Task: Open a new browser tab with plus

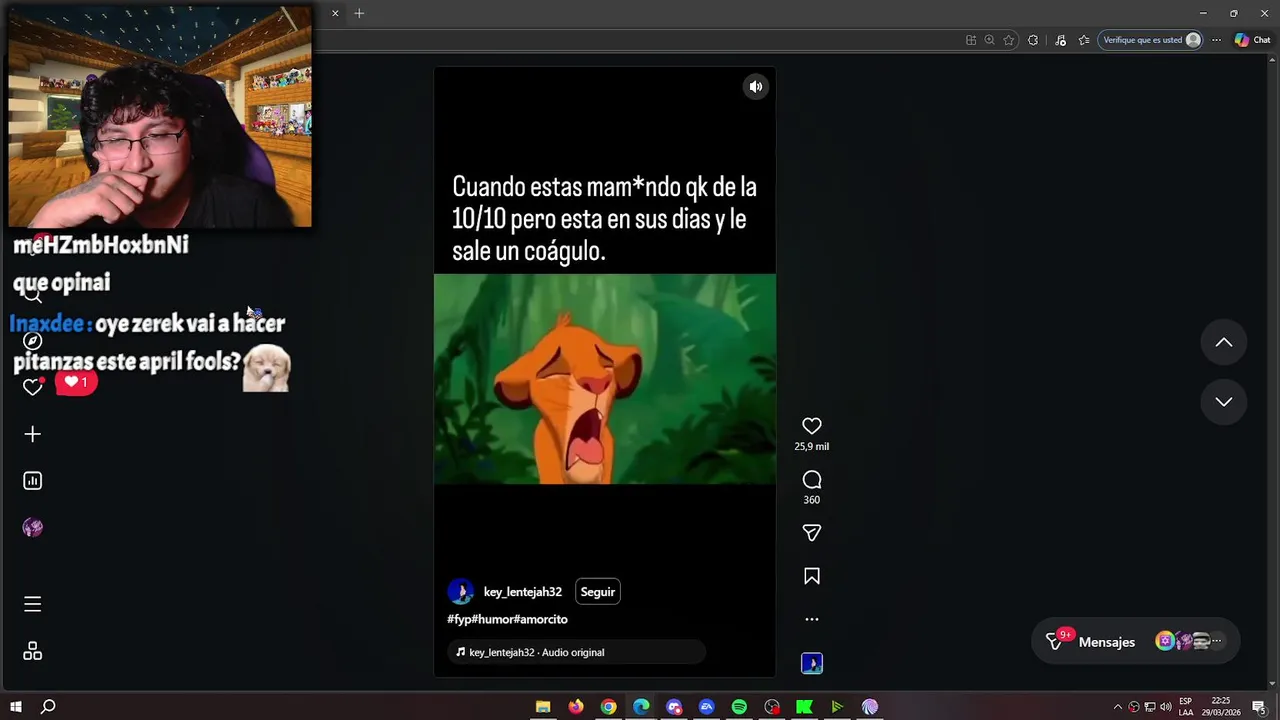Action: pos(359,13)
